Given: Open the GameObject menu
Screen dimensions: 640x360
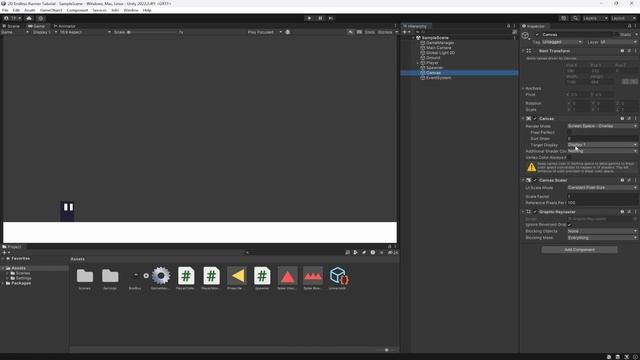Looking at the screenshot, I should pos(51,10).
